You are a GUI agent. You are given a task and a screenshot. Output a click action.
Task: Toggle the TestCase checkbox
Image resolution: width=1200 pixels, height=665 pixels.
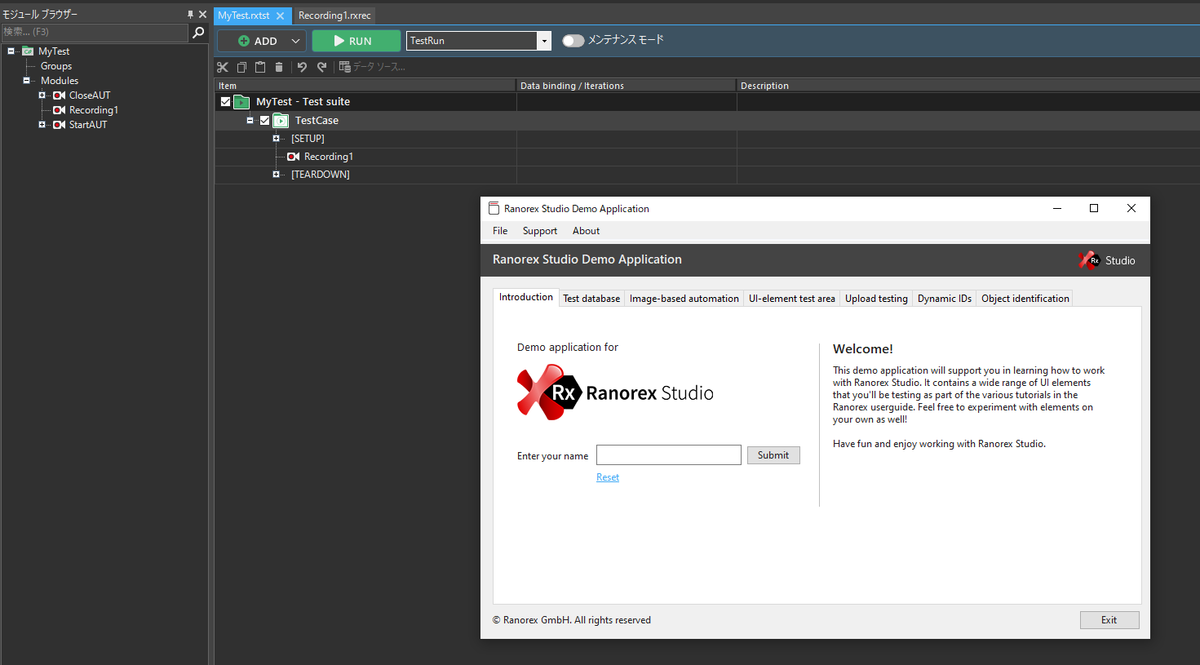click(265, 120)
